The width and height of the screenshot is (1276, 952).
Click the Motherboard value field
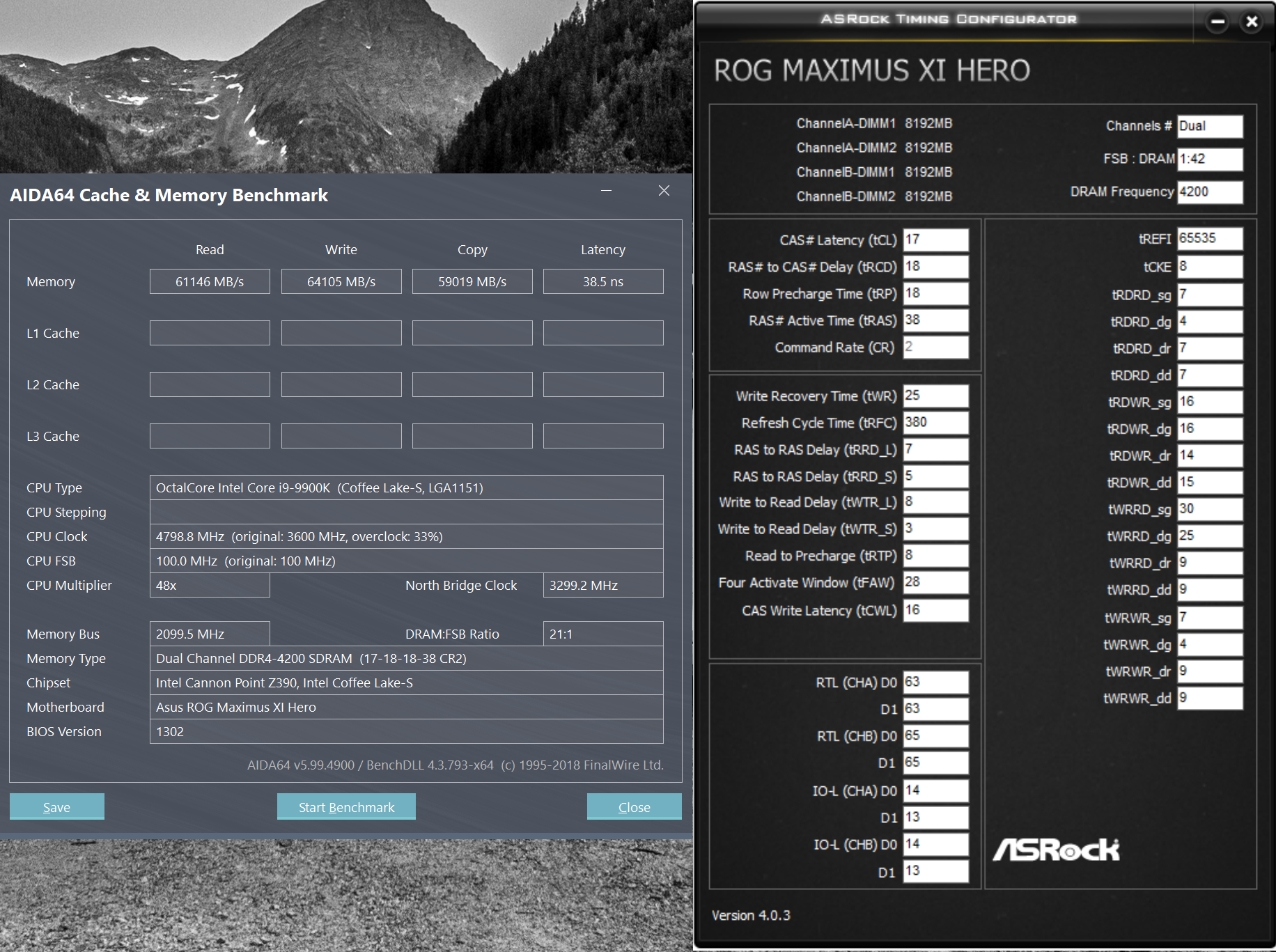[407, 707]
